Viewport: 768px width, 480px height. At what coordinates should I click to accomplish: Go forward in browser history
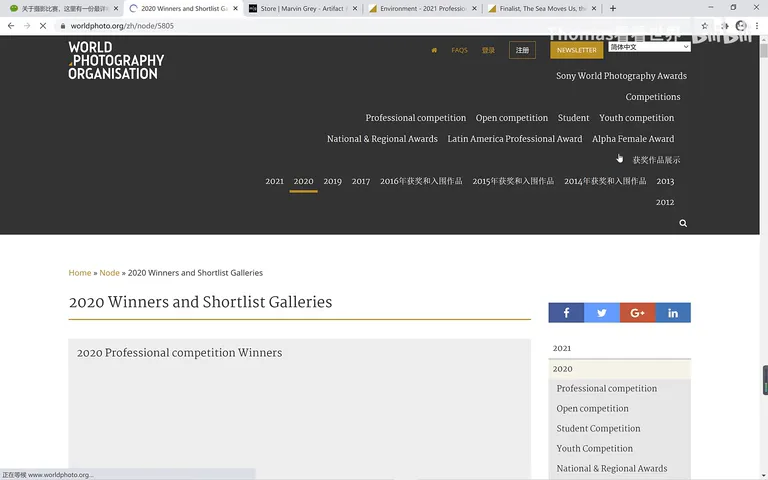tap(27, 25)
